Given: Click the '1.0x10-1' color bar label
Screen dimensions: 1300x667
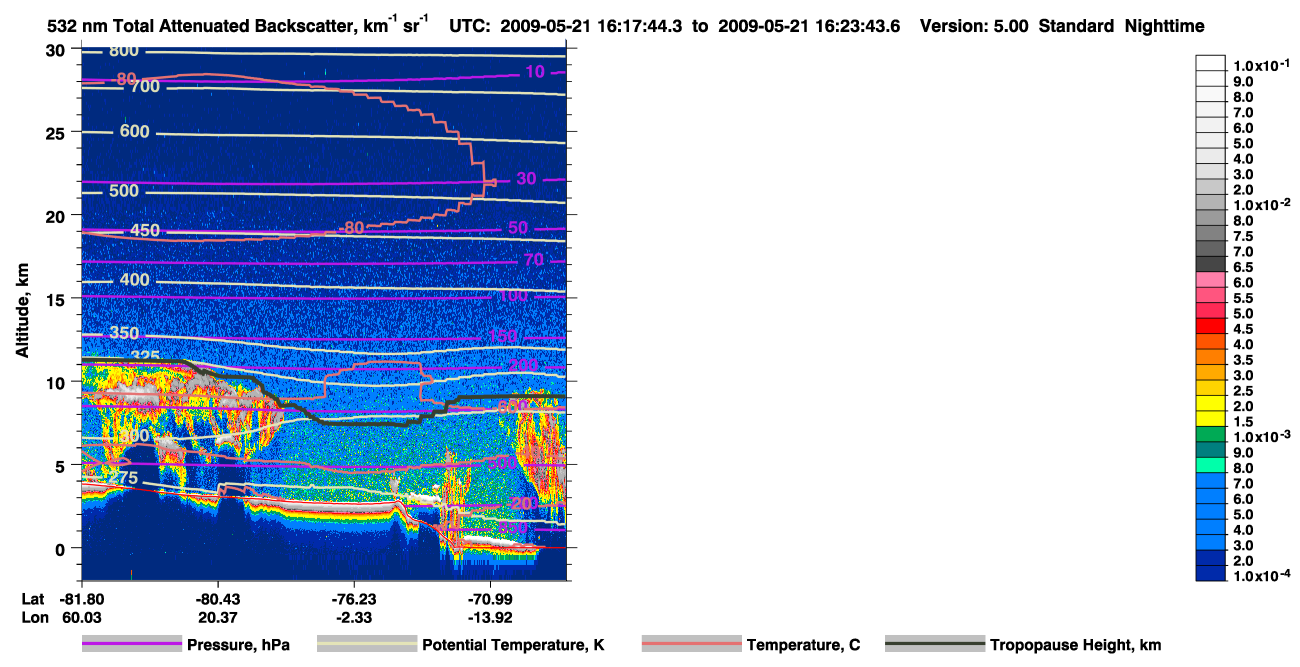Looking at the screenshot, I should pyautogui.click(x=1261, y=65).
